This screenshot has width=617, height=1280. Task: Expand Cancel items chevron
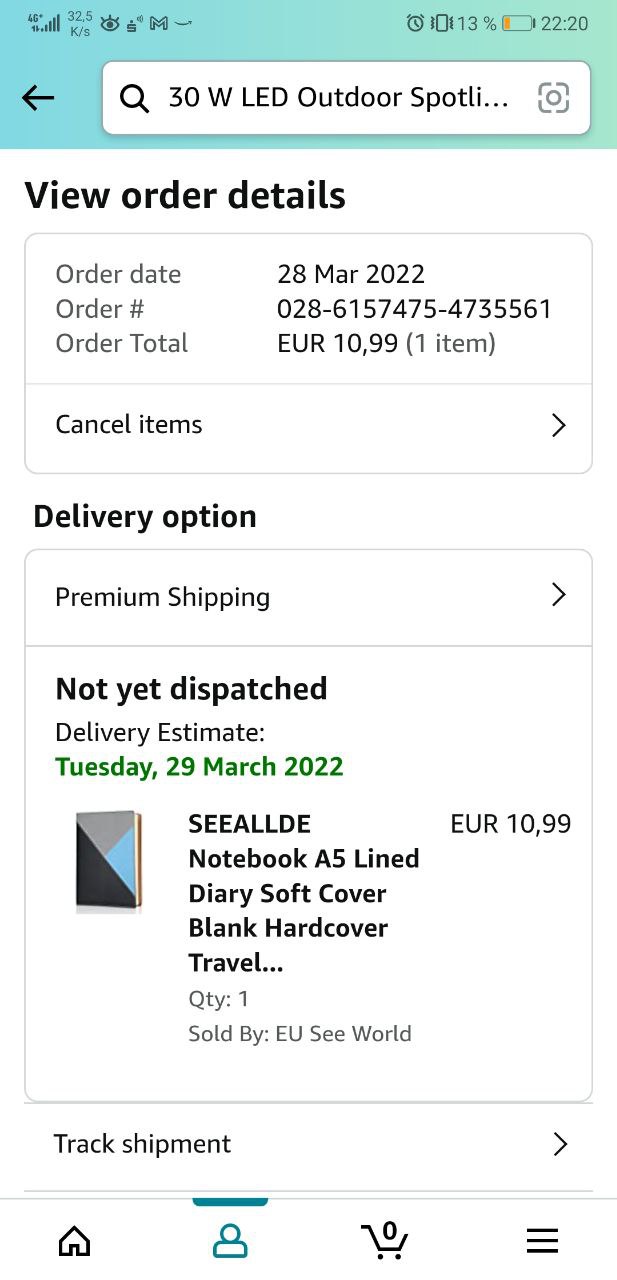559,425
